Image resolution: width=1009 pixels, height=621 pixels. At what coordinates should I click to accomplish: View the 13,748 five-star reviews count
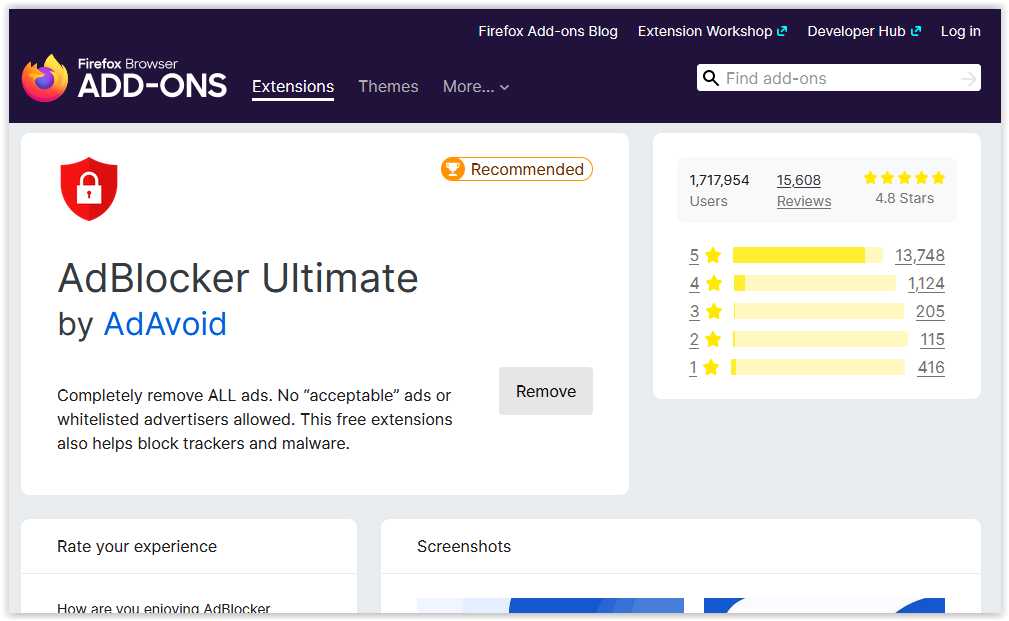pos(920,255)
